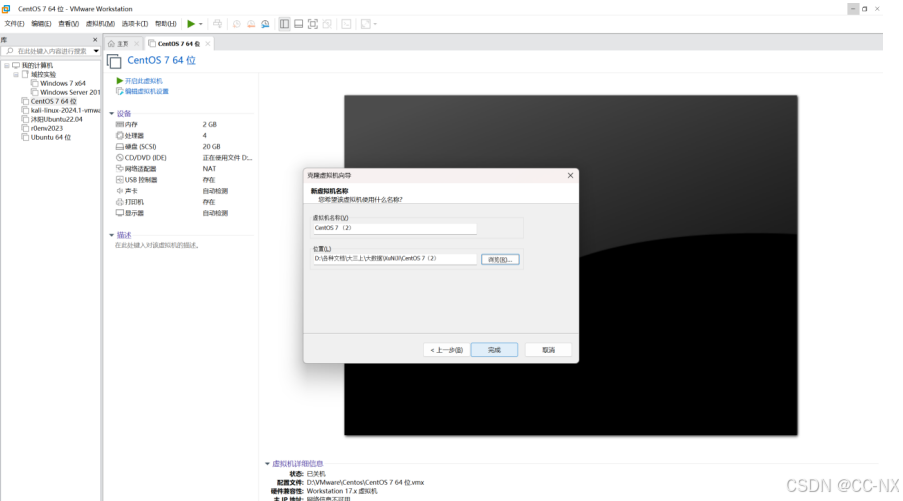Open the library search filter dropdown arrow
The height and width of the screenshot is (501, 903).
tap(96, 51)
